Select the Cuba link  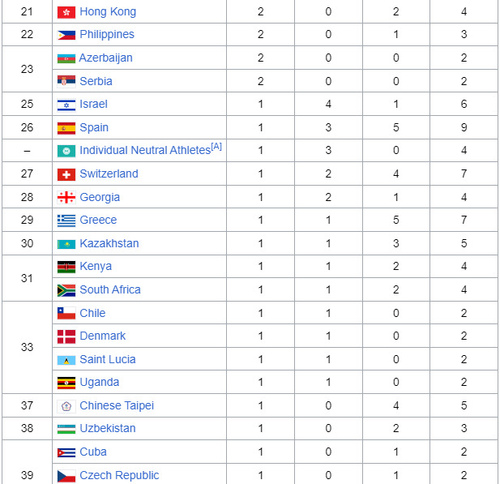(93, 452)
